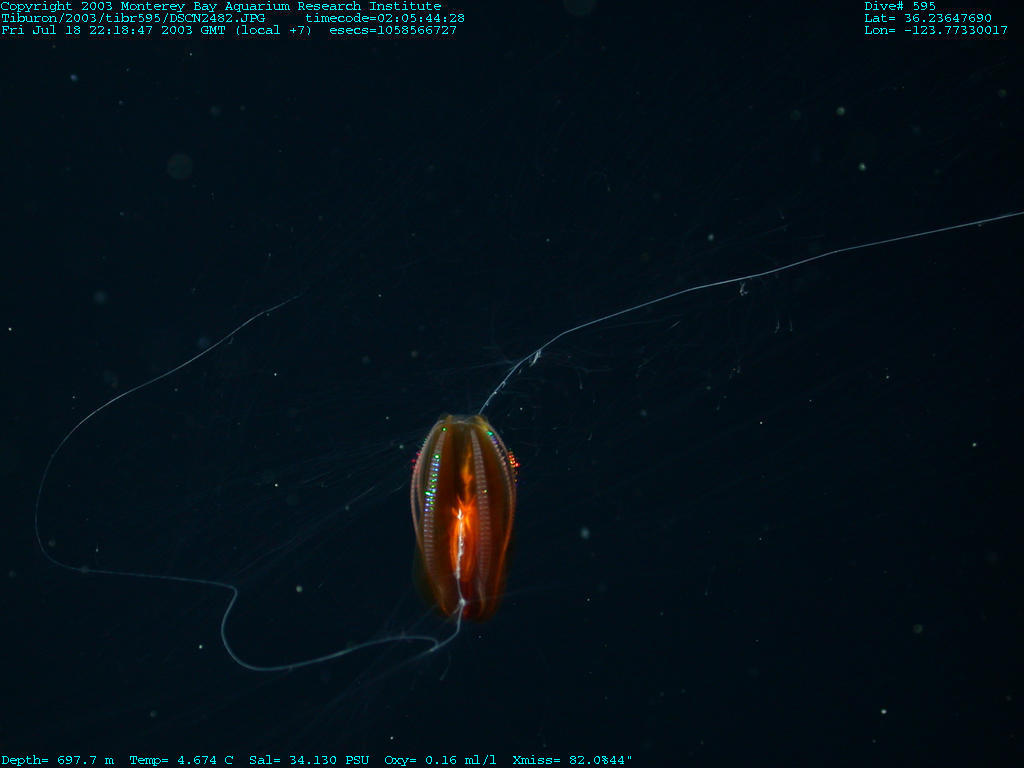This screenshot has height=768, width=1024.
Task: Click the red spots on jelly's right edge
Action: click(x=512, y=460)
